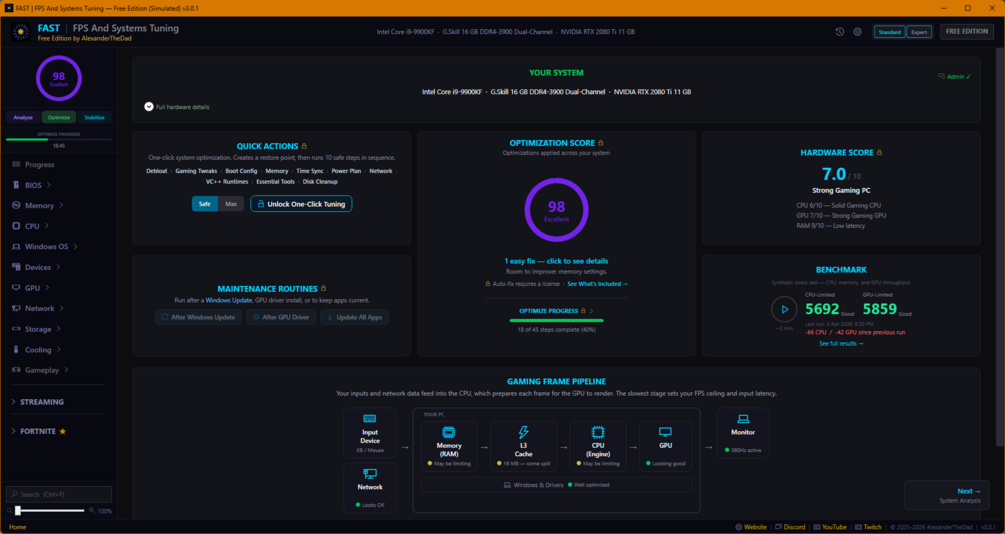
Task: Click After GPU Driver button
Action: click(281, 317)
